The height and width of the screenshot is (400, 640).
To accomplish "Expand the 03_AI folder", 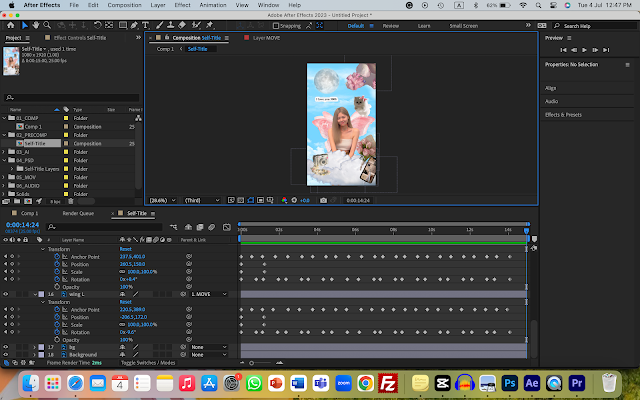I will coord(4,152).
